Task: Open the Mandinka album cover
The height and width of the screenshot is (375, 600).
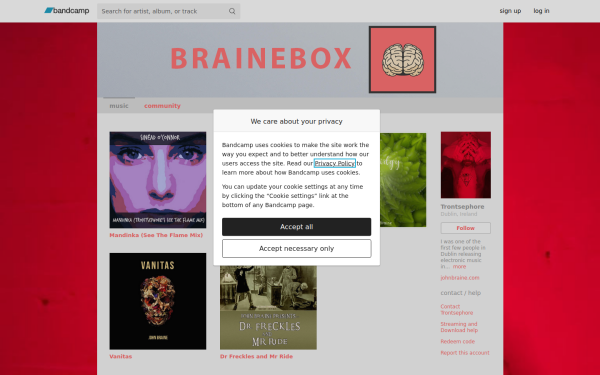Action: click(x=158, y=180)
